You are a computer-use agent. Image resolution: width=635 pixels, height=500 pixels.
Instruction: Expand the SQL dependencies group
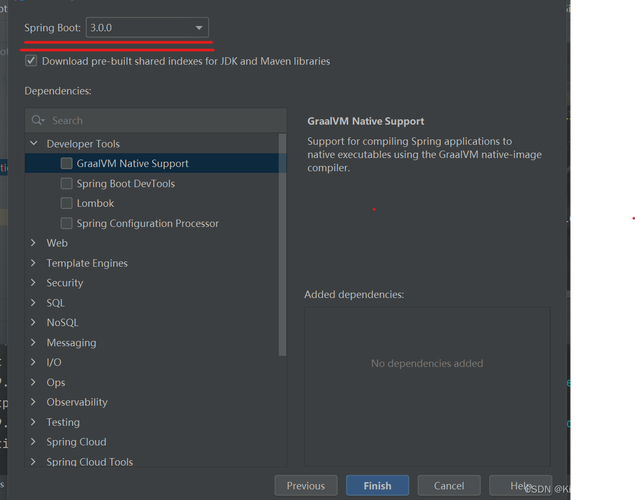34,303
